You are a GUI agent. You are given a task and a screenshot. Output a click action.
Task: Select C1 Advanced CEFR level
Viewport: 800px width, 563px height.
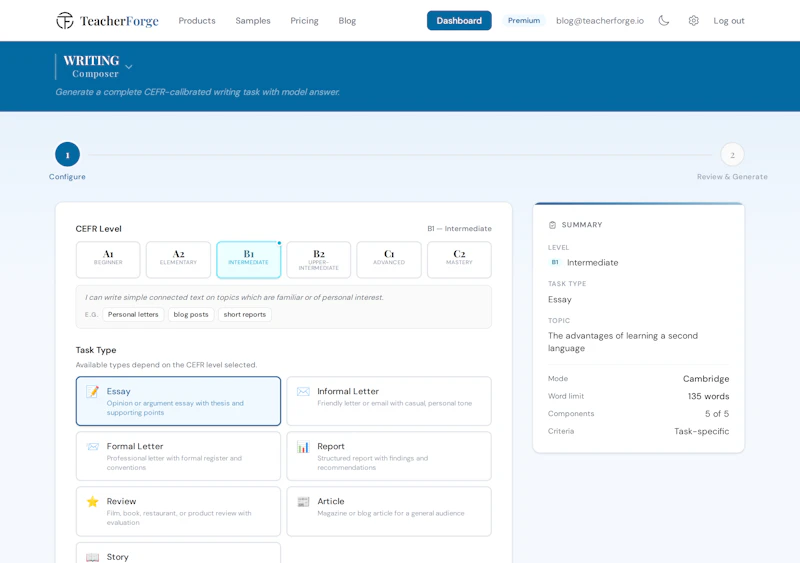click(389, 260)
